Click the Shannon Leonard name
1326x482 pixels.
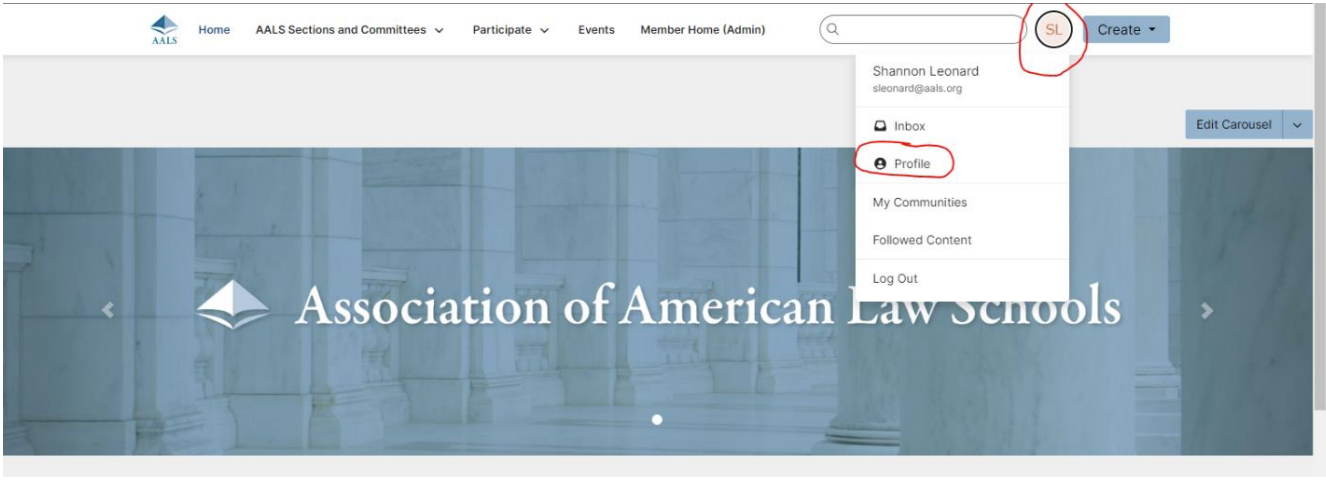925,71
